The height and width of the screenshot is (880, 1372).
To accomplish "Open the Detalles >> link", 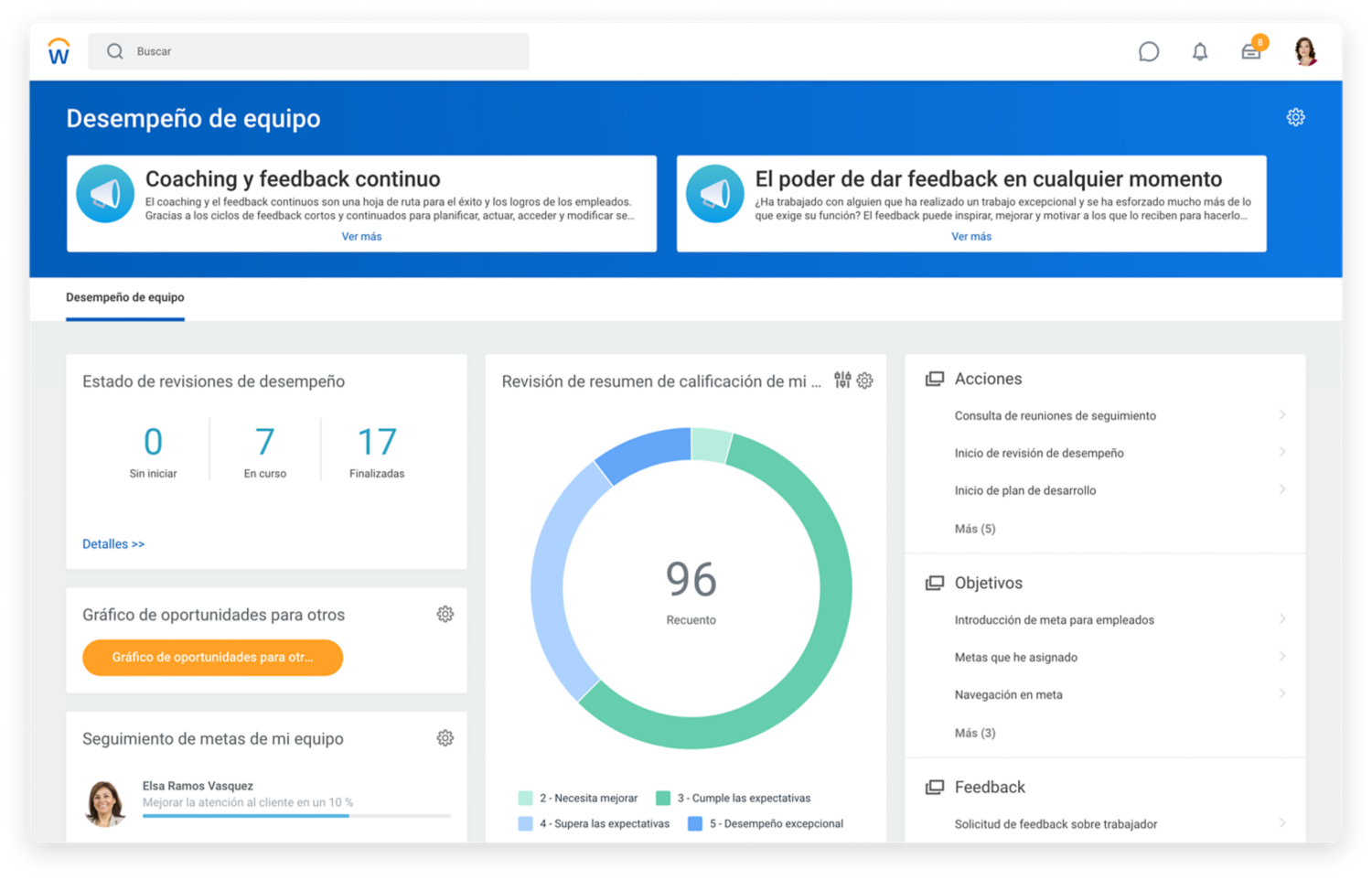I will point(113,543).
